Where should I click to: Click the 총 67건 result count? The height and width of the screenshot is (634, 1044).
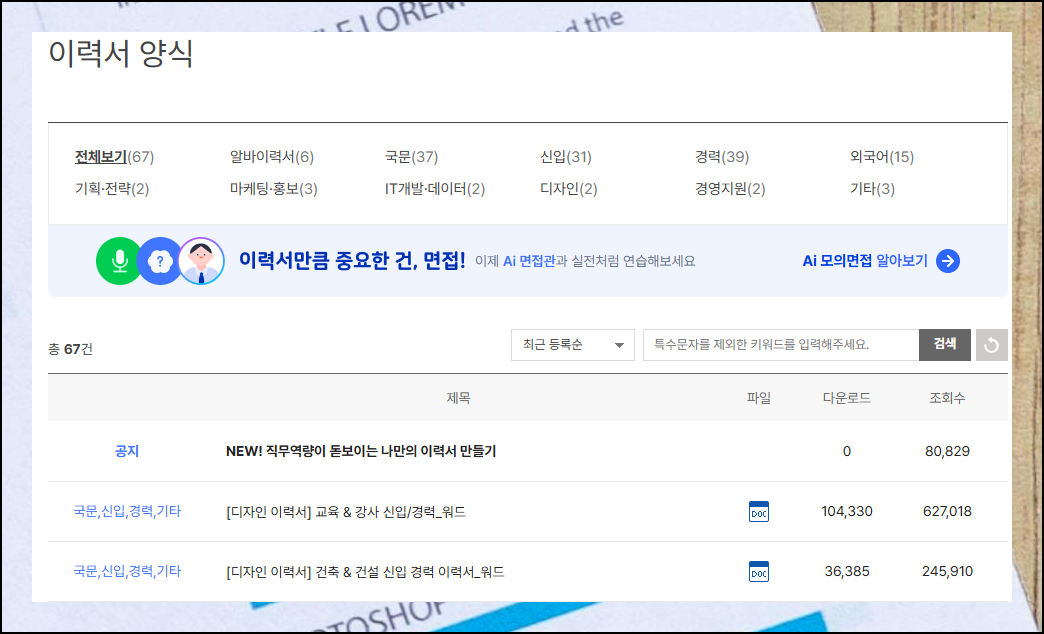coord(71,349)
